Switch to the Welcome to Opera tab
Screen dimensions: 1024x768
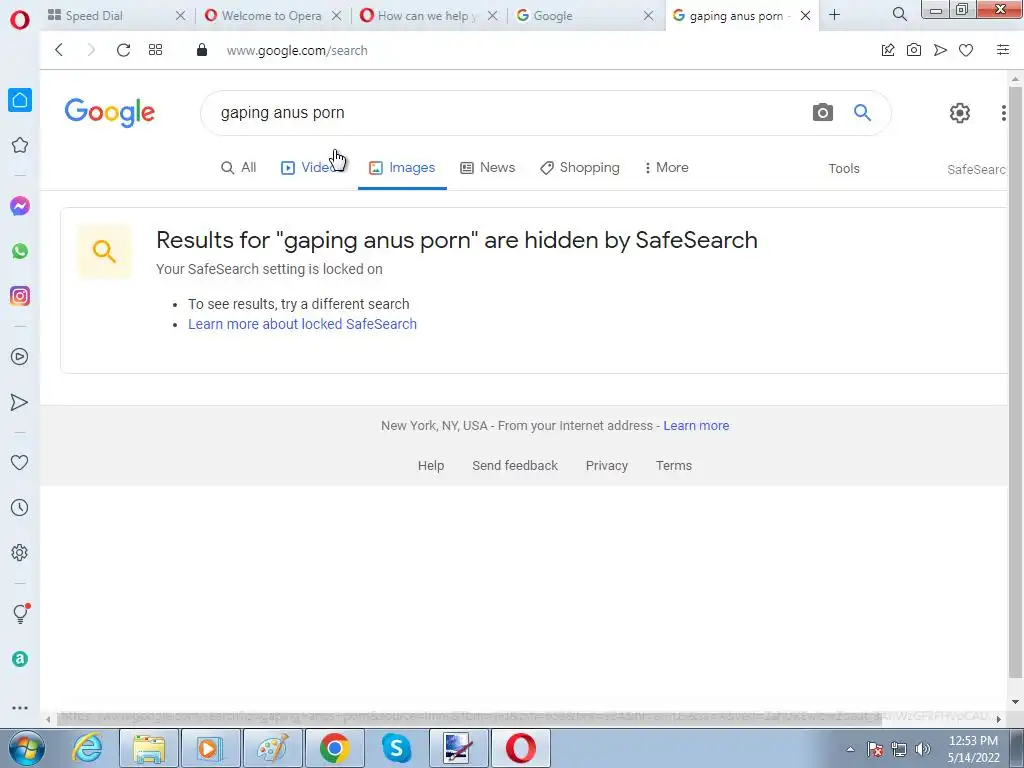click(272, 15)
